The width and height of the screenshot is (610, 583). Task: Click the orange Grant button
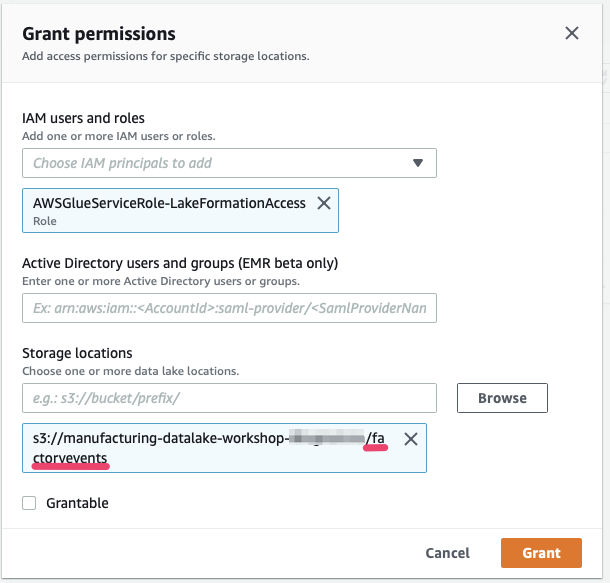541,552
